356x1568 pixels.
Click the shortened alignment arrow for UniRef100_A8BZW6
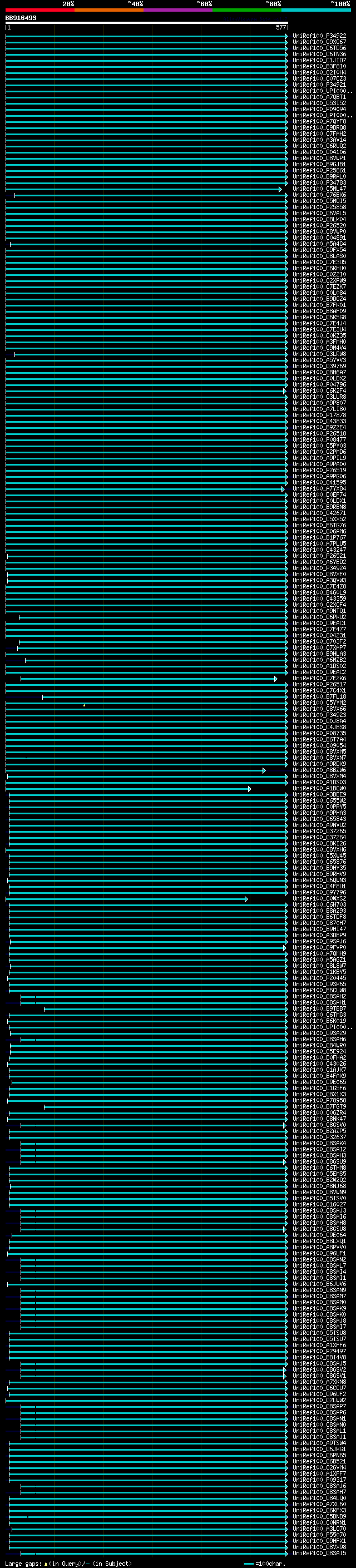point(264,770)
